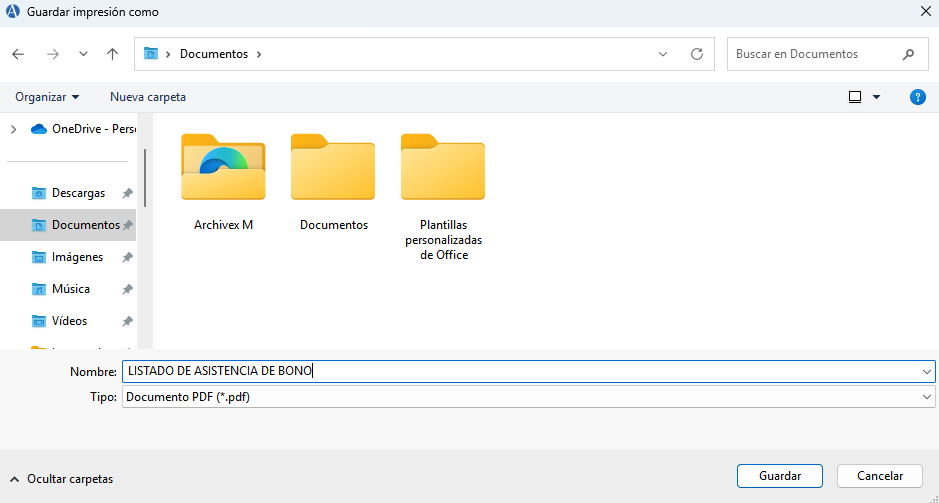This screenshot has height=503, width=939.
Task: Refresh the Documentos folder view
Action: click(x=697, y=54)
